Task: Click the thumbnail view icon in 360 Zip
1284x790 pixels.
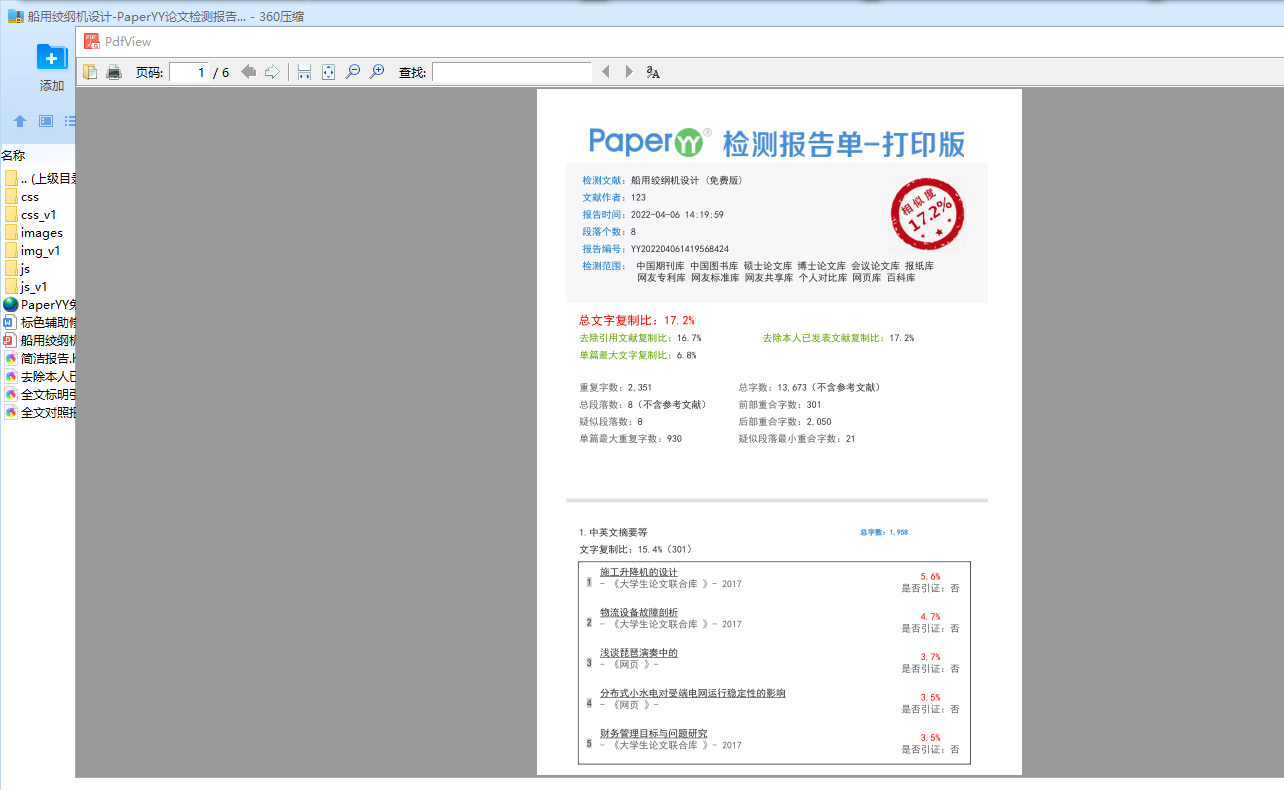Action: 46,121
